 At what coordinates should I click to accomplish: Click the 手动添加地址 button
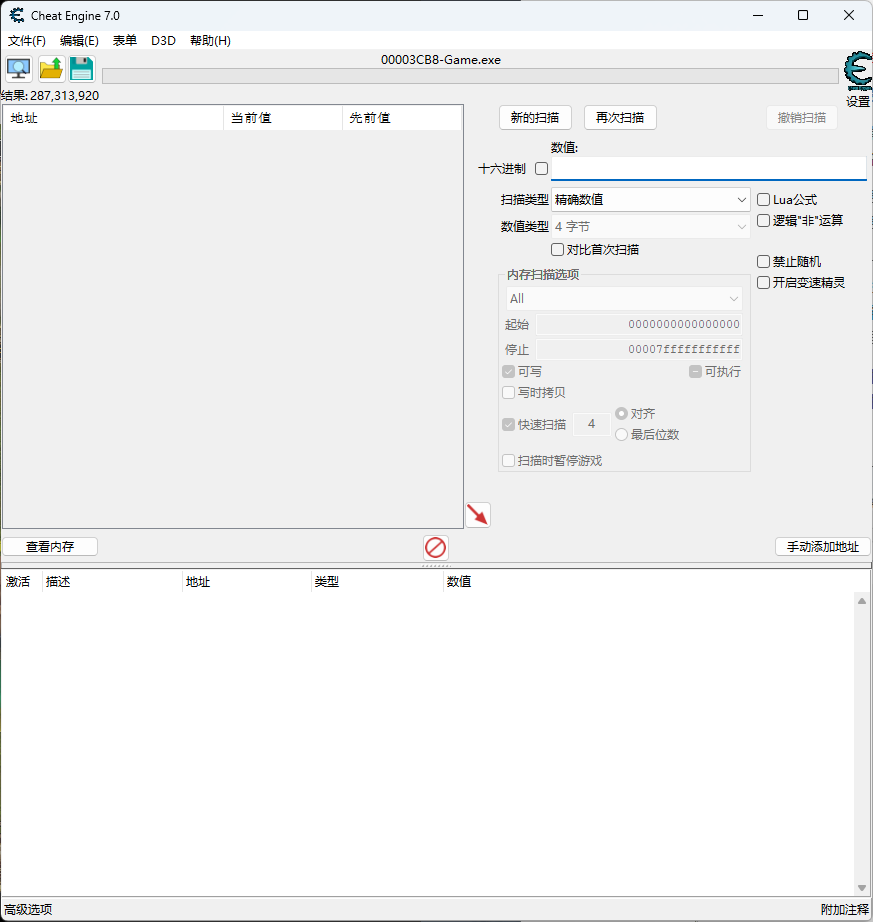tap(823, 547)
